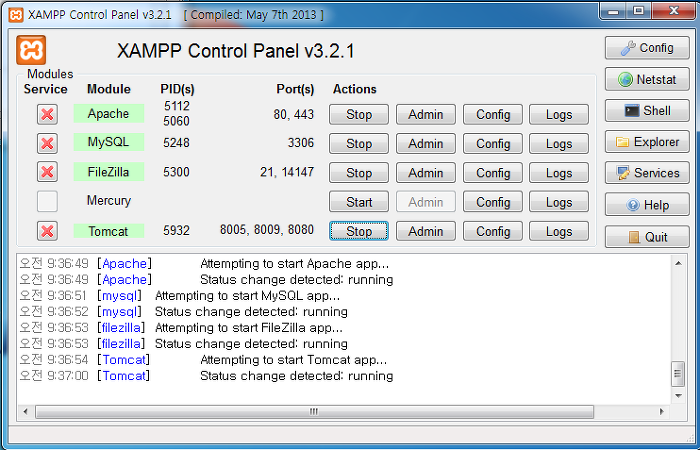
Task: Open Explorer with the folder button
Action: [x=647, y=142]
